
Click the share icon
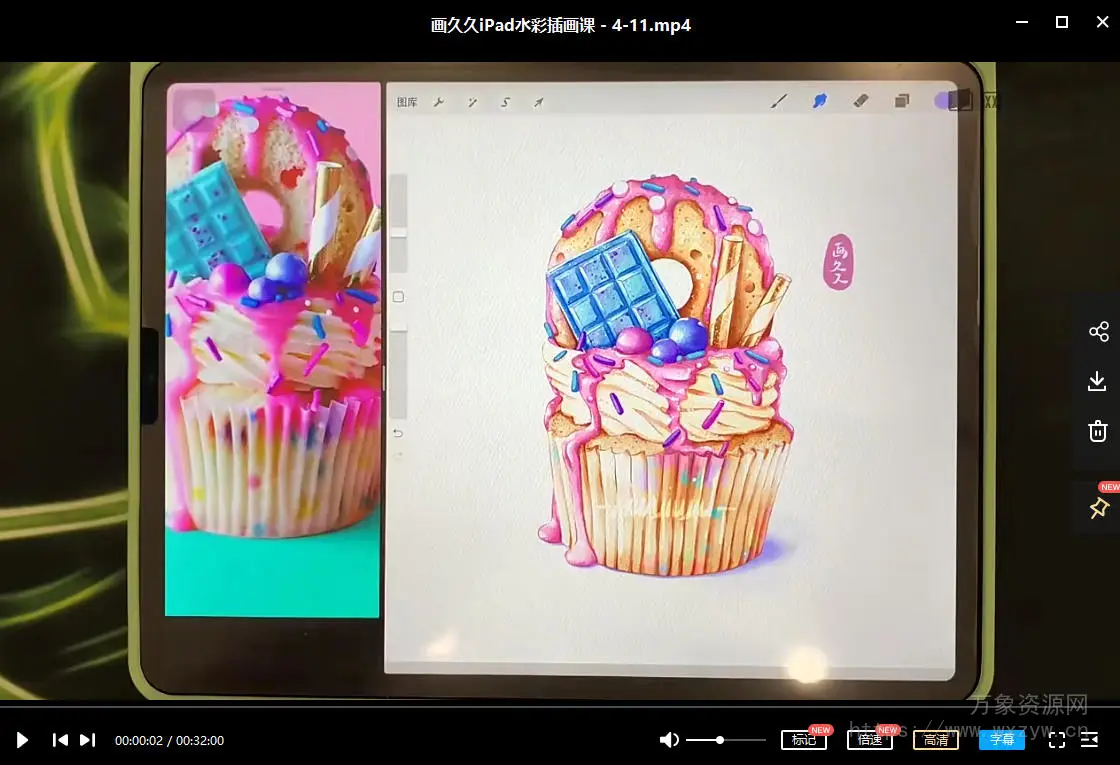pyautogui.click(x=1098, y=332)
